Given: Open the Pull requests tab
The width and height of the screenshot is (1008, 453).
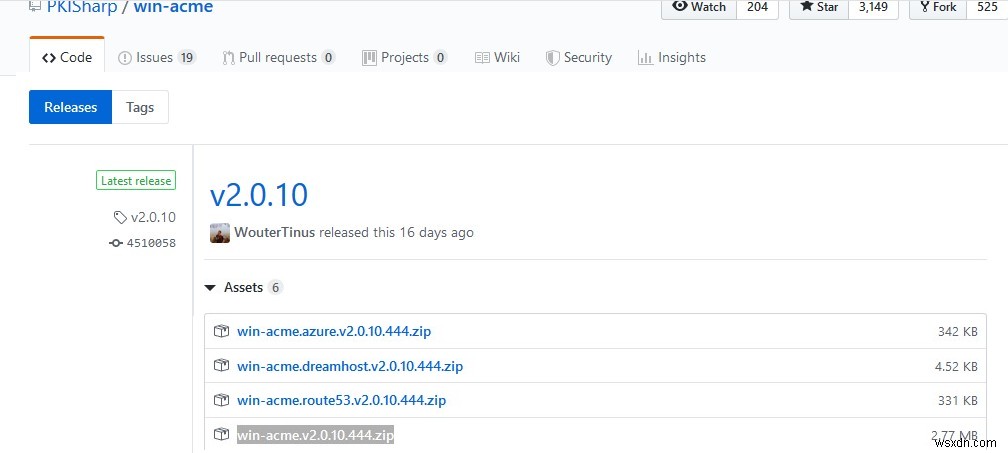Looking at the screenshot, I should pyautogui.click(x=278, y=57).
